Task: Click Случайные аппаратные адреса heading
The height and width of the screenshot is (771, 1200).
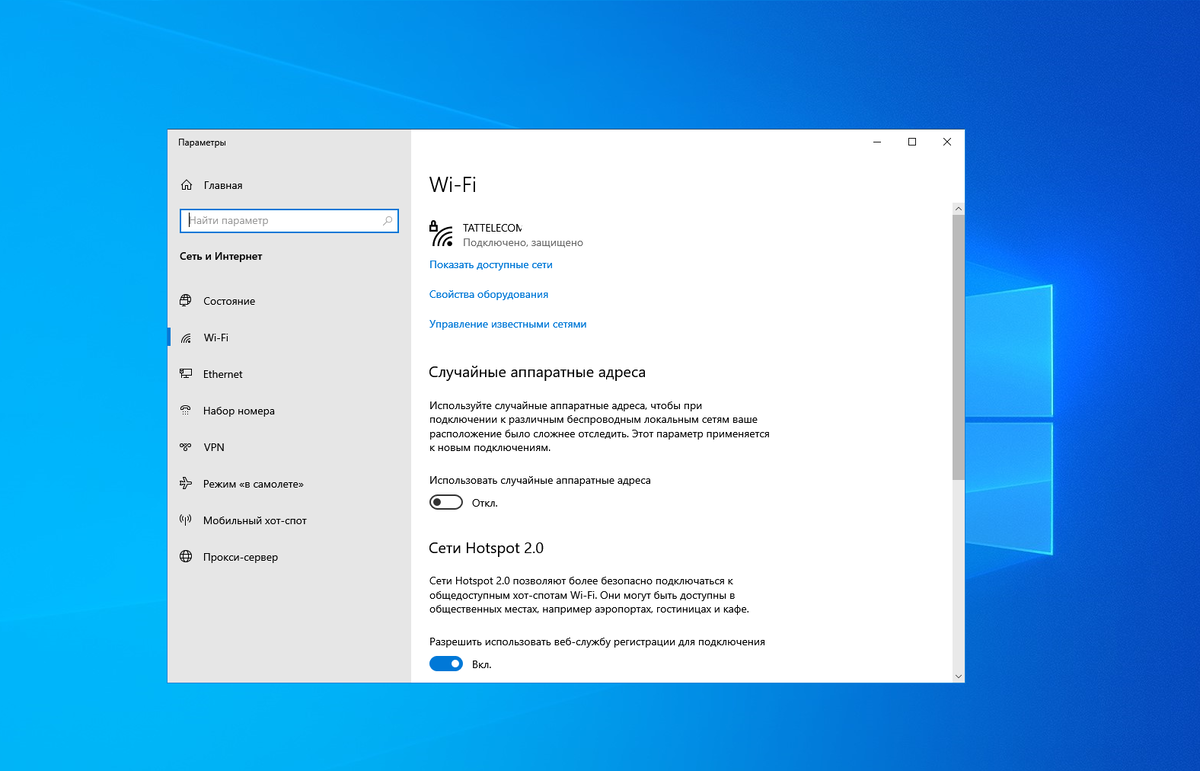Action: pos(537,372)
